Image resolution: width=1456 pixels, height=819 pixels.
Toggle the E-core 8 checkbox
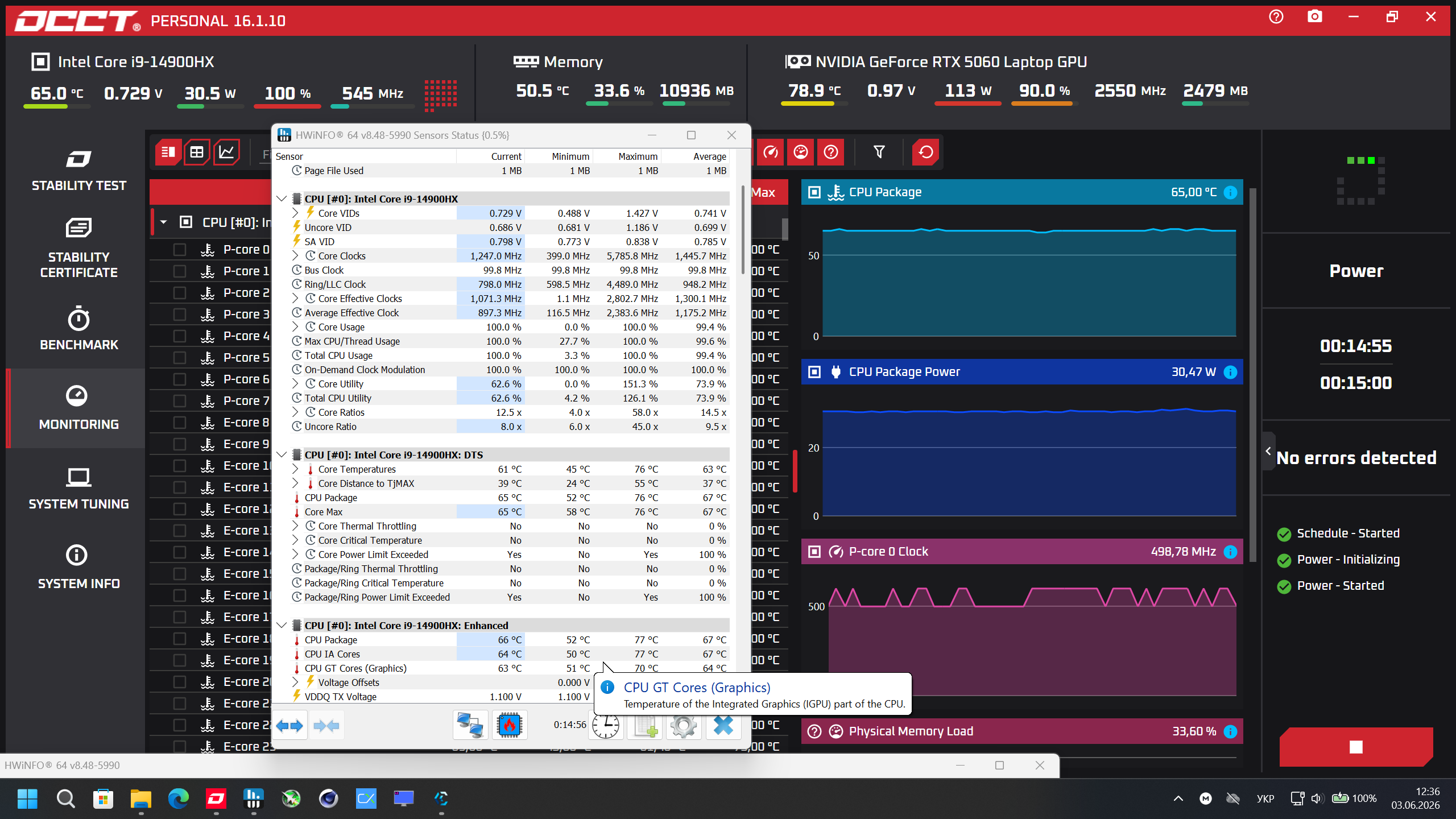point(180,423)
